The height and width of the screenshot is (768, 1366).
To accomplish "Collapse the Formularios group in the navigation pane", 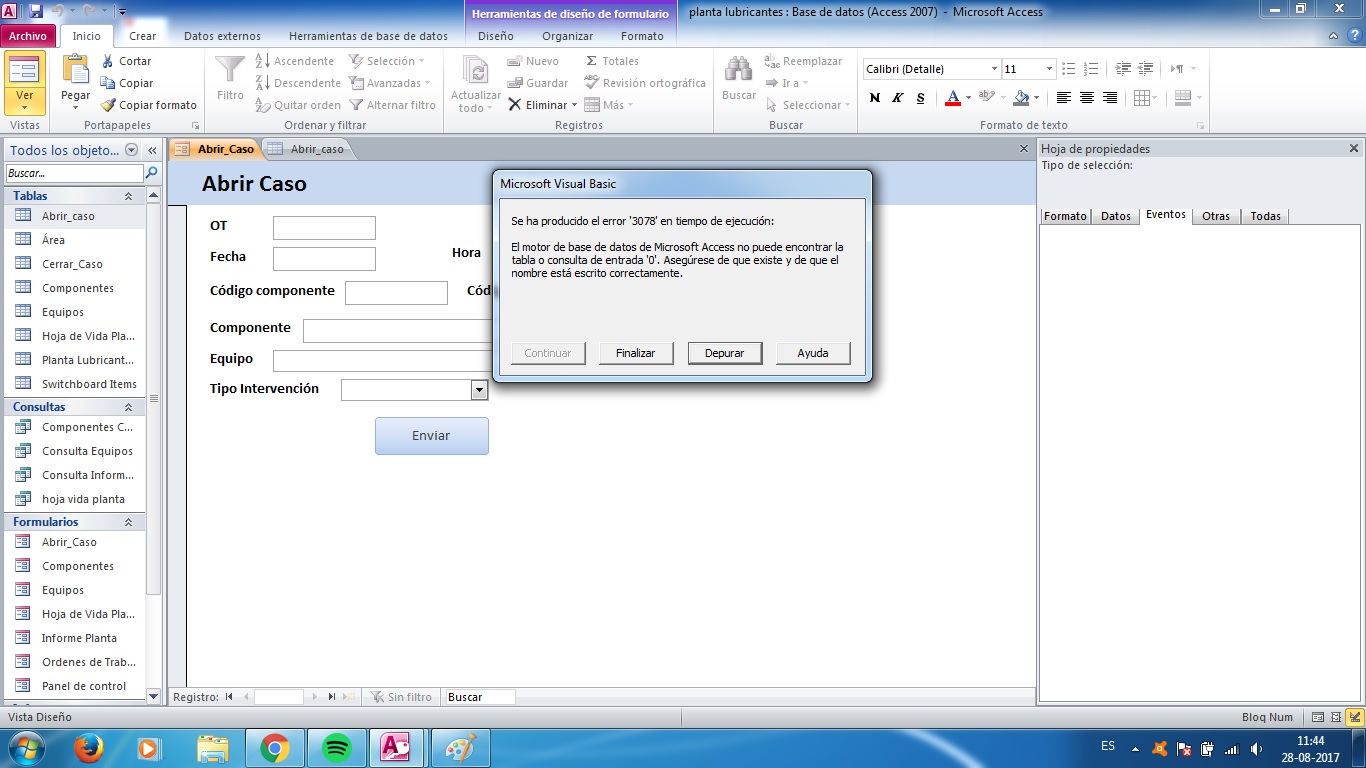I will (128, 522).
